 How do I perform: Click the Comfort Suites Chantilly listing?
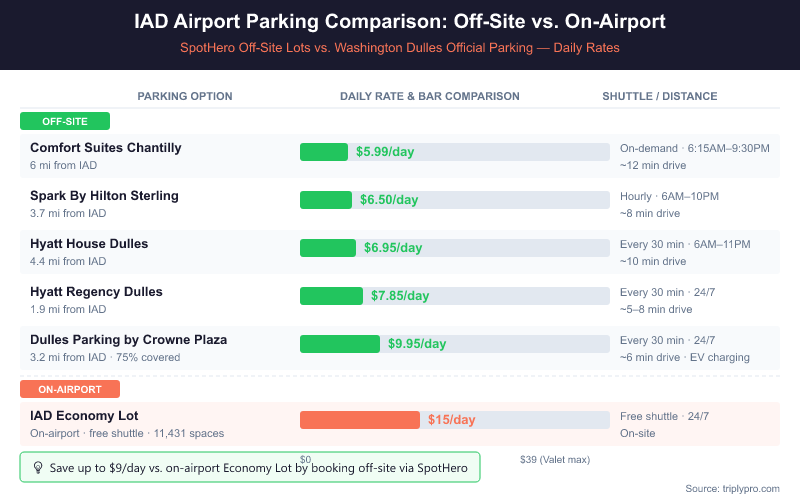pos(105,148)
